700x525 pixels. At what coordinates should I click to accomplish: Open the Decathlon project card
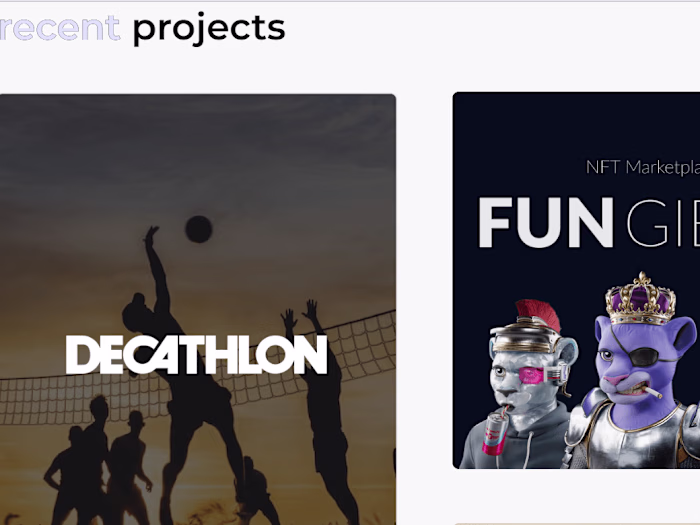click(198, 309)
